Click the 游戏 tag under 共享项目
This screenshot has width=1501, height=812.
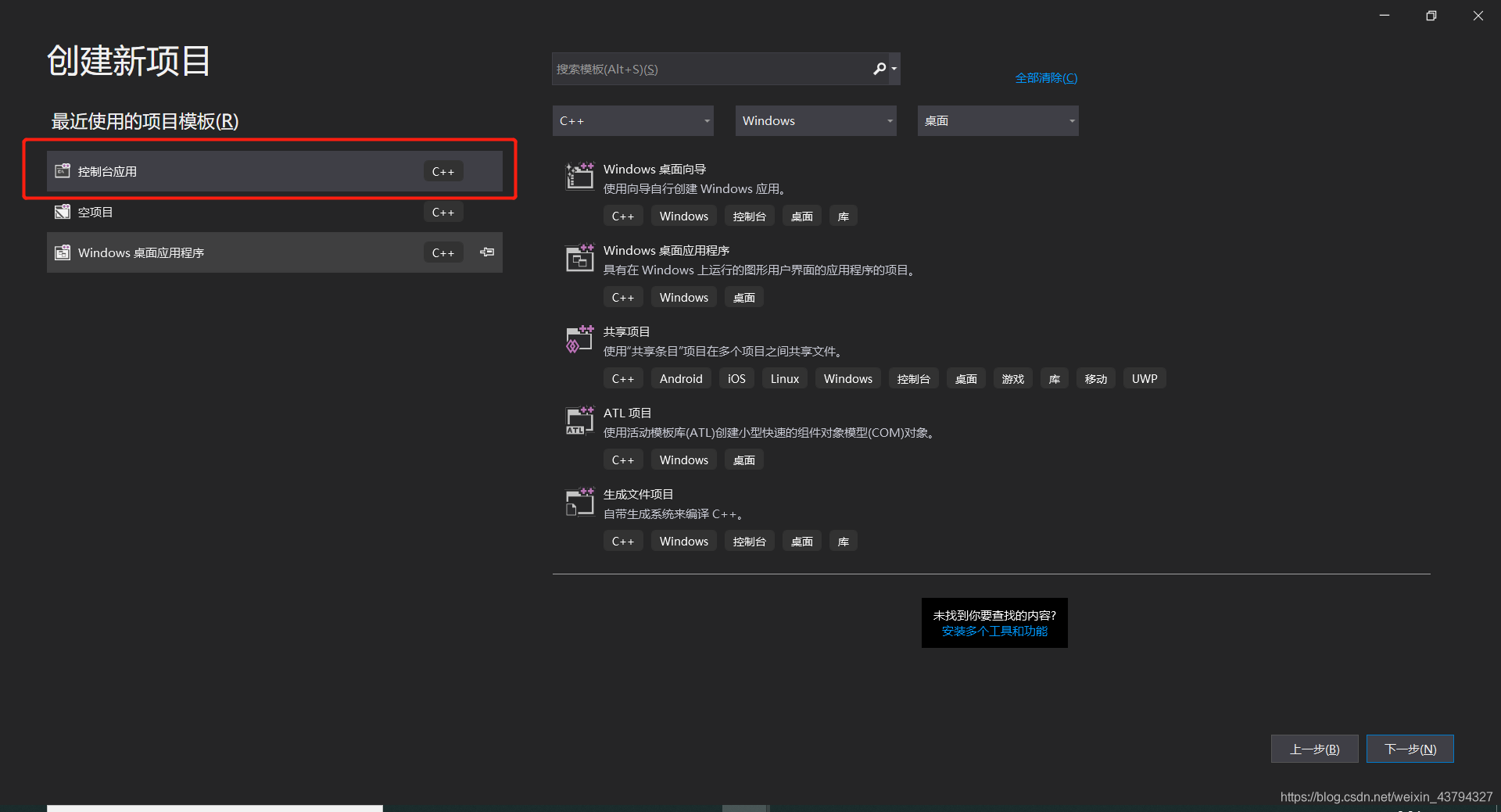click(x=1013, y=378)
